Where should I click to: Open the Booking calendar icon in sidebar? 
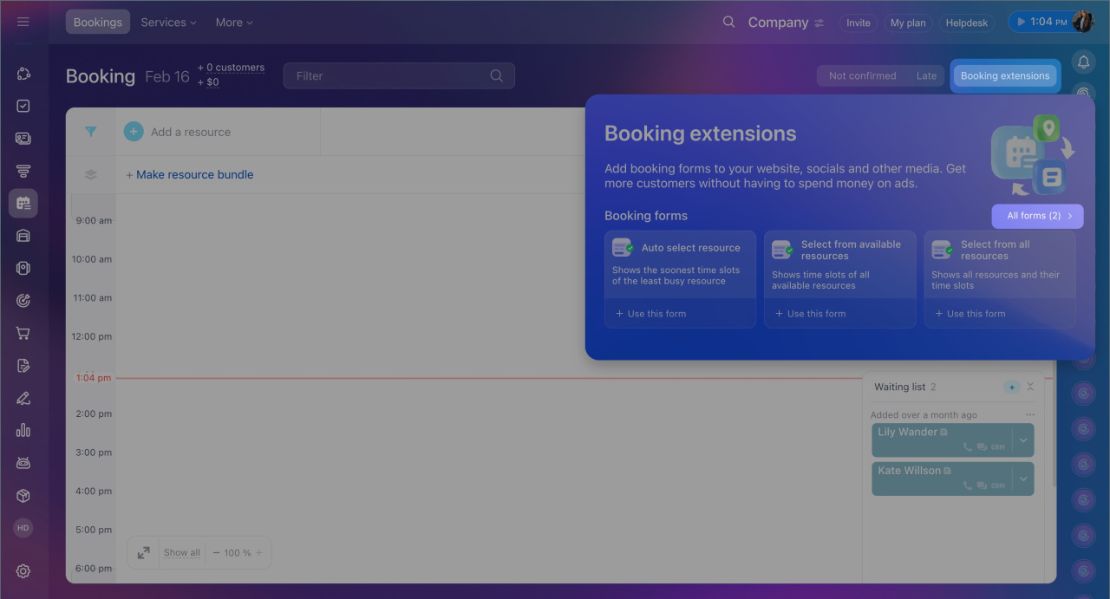(23, 204)
